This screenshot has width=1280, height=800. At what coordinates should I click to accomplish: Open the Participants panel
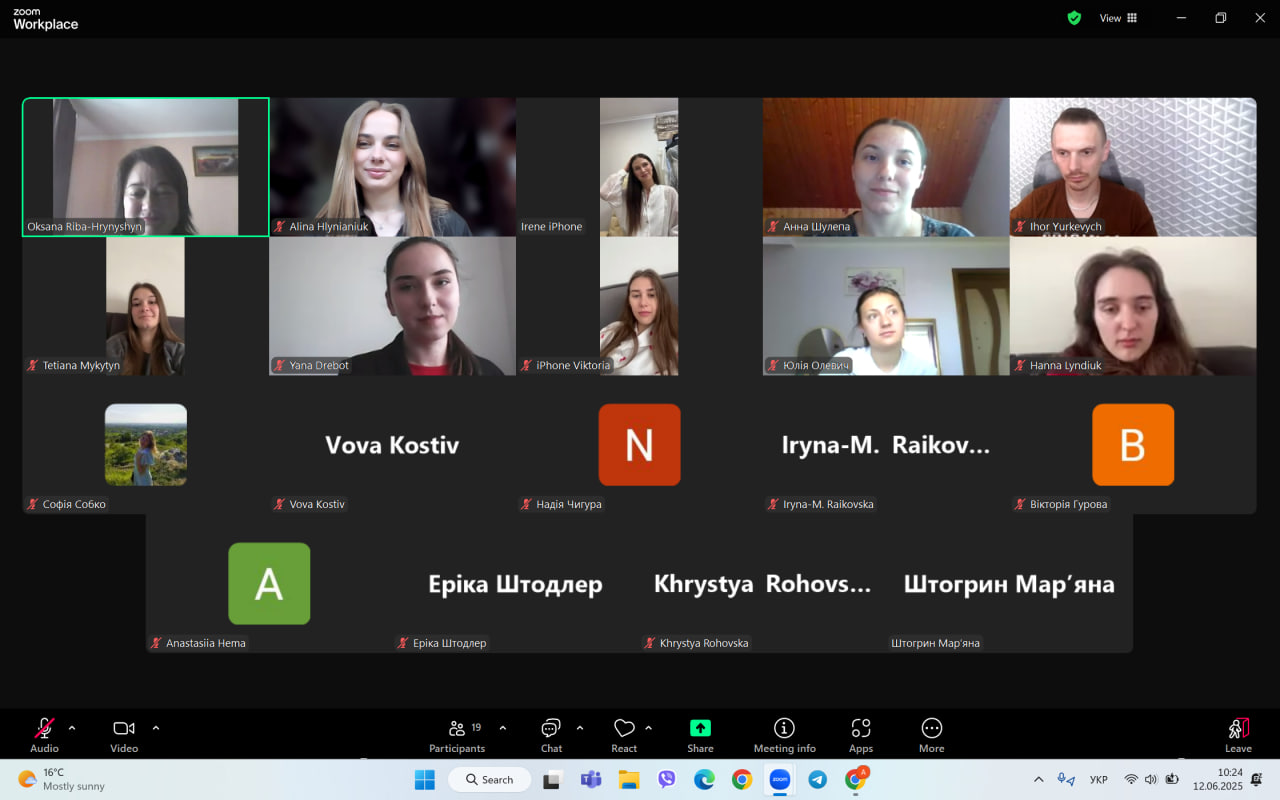pyautogui.click(x=457, y=735)
